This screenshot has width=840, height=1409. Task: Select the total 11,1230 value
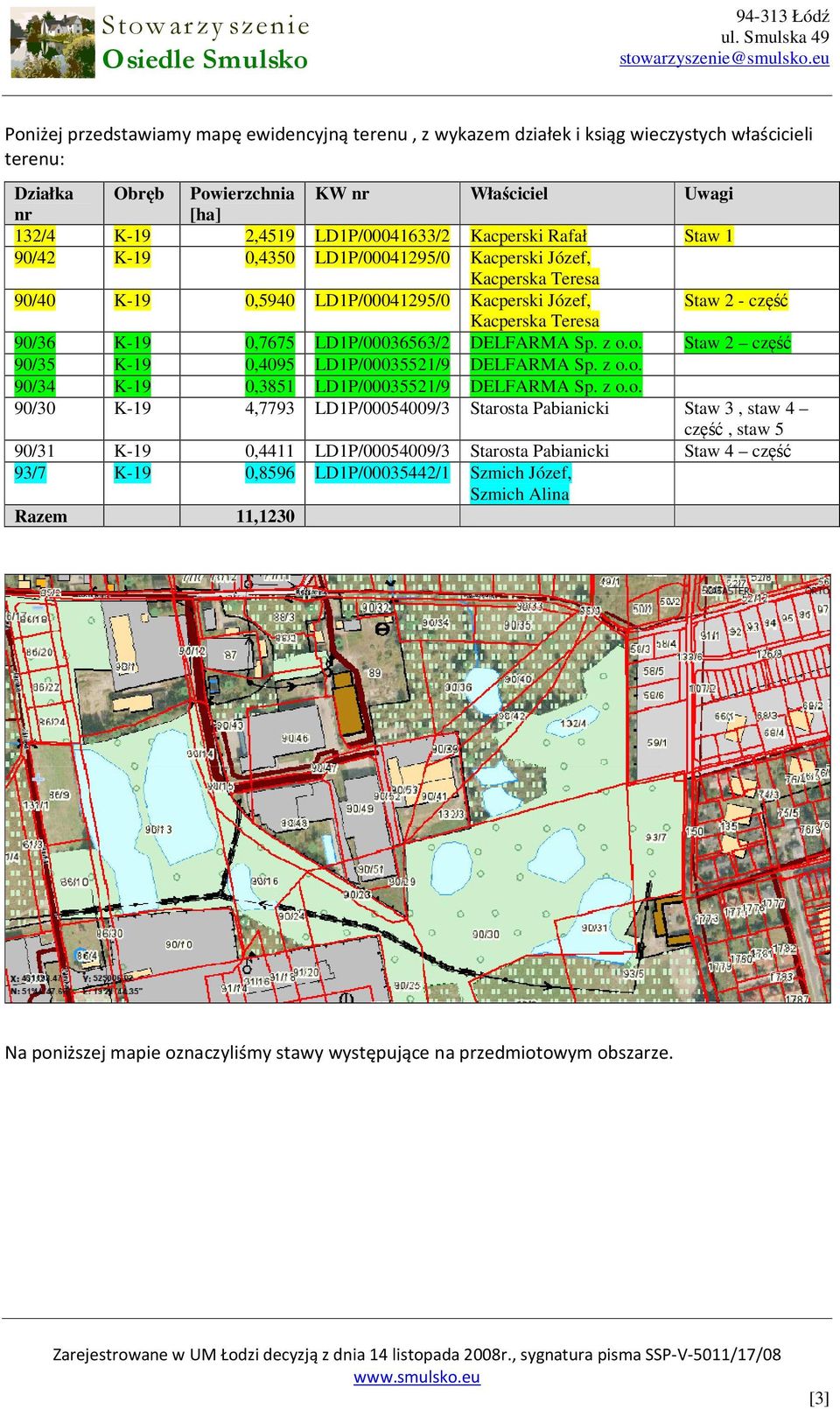pyautogui.click(x=265, y=516)
